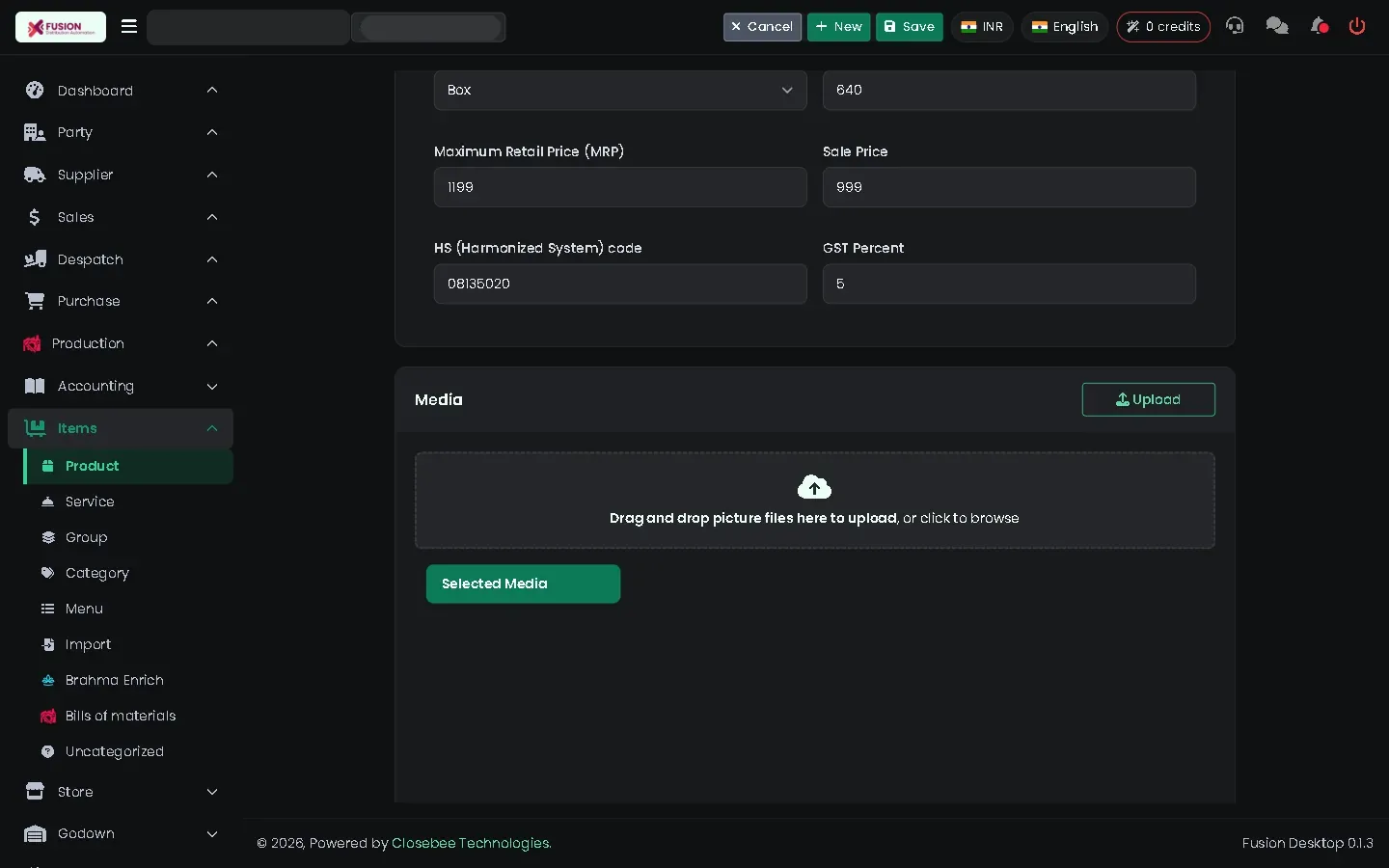This screenshot has width=1389, height=868.
Task: Open the support headset icon
Action: coord(1235,26)
